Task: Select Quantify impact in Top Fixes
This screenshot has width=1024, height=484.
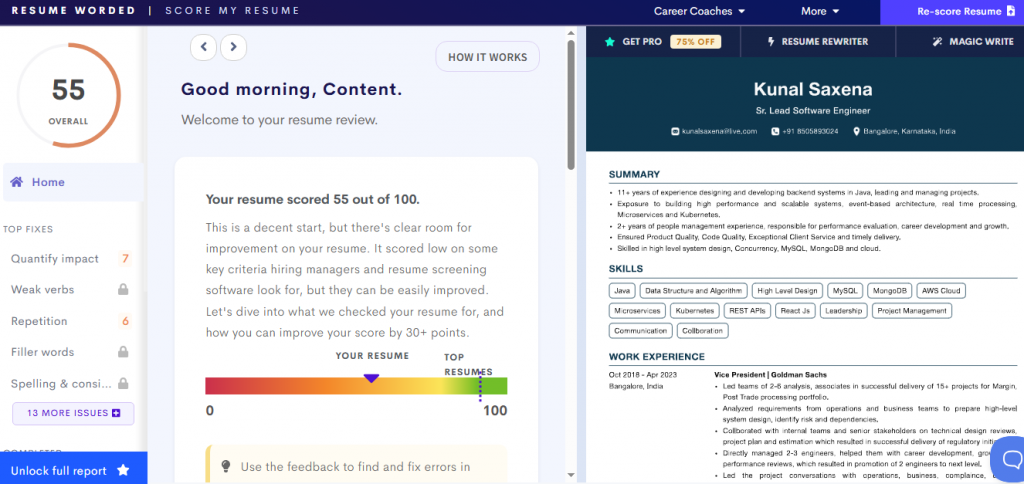Action: 55,259
